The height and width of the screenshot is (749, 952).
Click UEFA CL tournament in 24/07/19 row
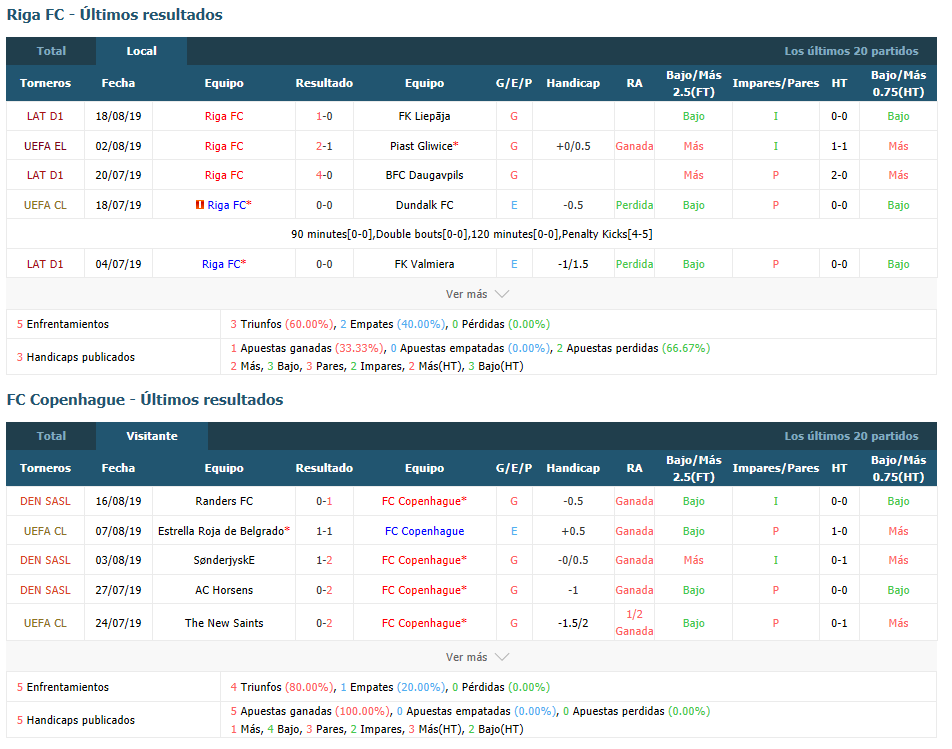click(x=45, y=623)
